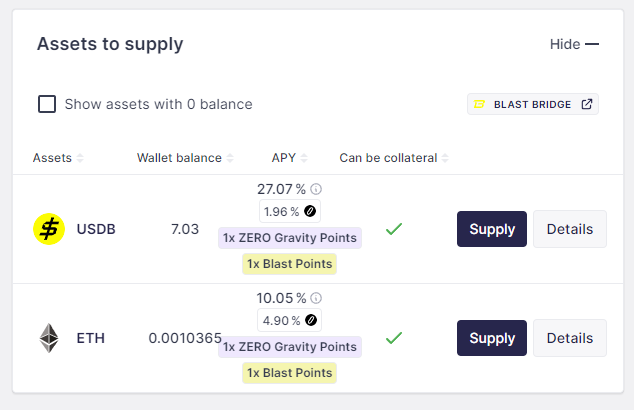Click the USDB 1x ZERO Gravity Points badge
Image resolution: width=634 pixels, height=410 pixels.
290,238
